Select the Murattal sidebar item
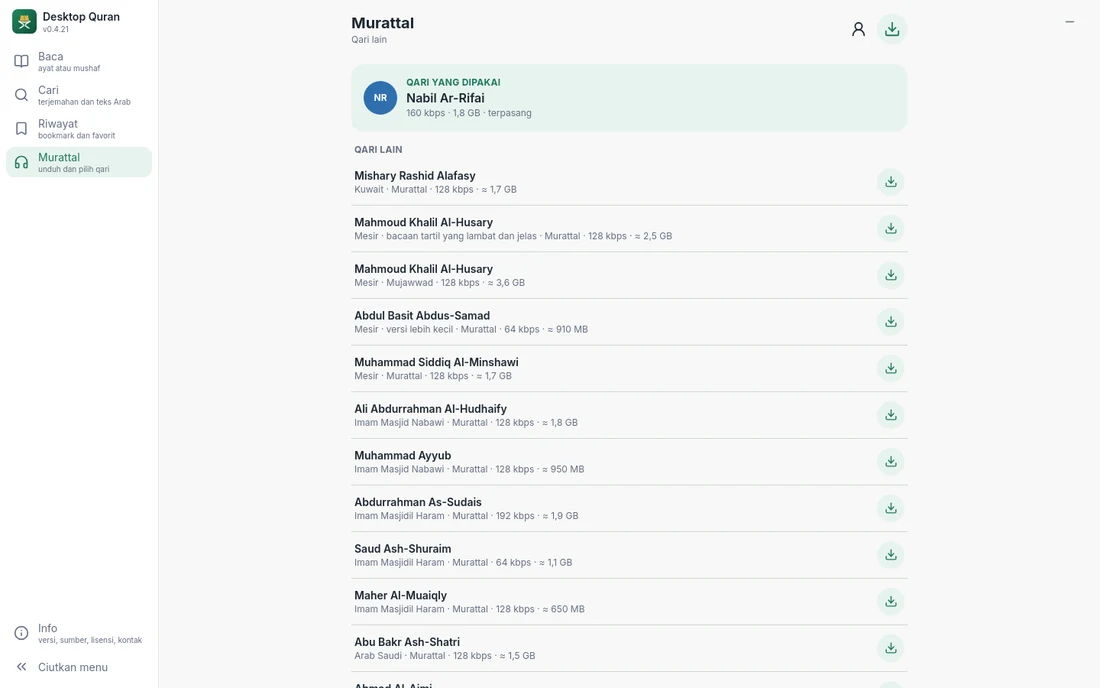Image resolution: width=1100 pixels, height=688 pixels. point(79,163)
